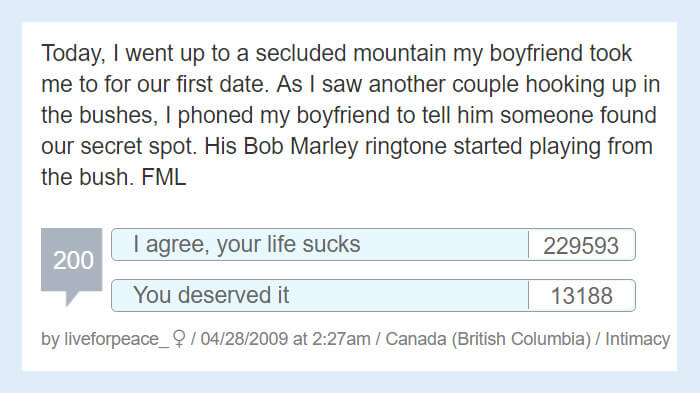Open the Intimacy category link

pos(638,339)
